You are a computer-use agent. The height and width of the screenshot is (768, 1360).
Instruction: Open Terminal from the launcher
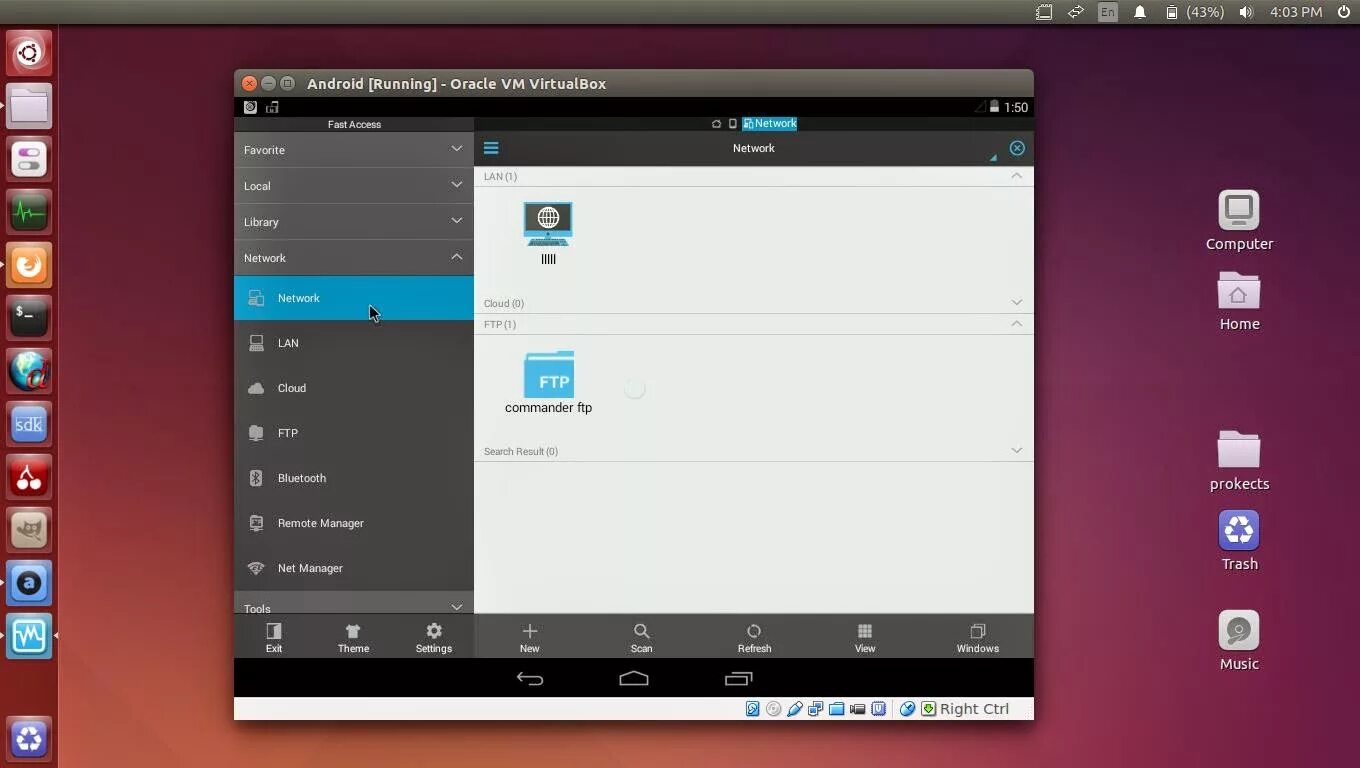pos(29,318)
